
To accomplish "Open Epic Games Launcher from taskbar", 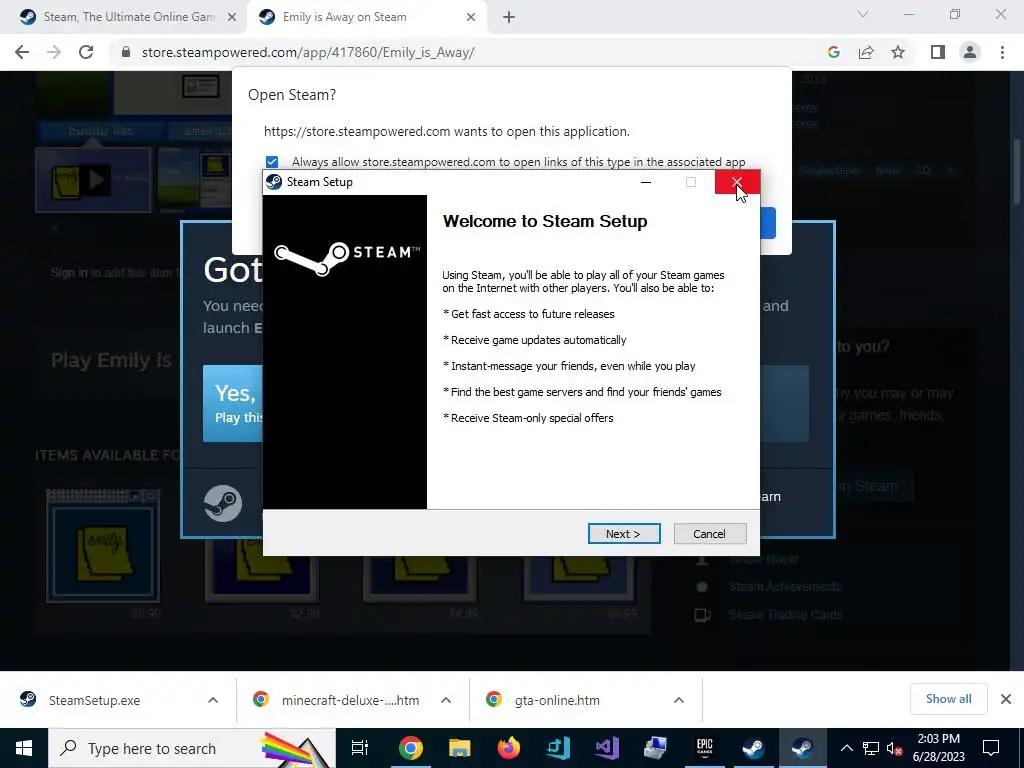I will [x=705, y=748].
